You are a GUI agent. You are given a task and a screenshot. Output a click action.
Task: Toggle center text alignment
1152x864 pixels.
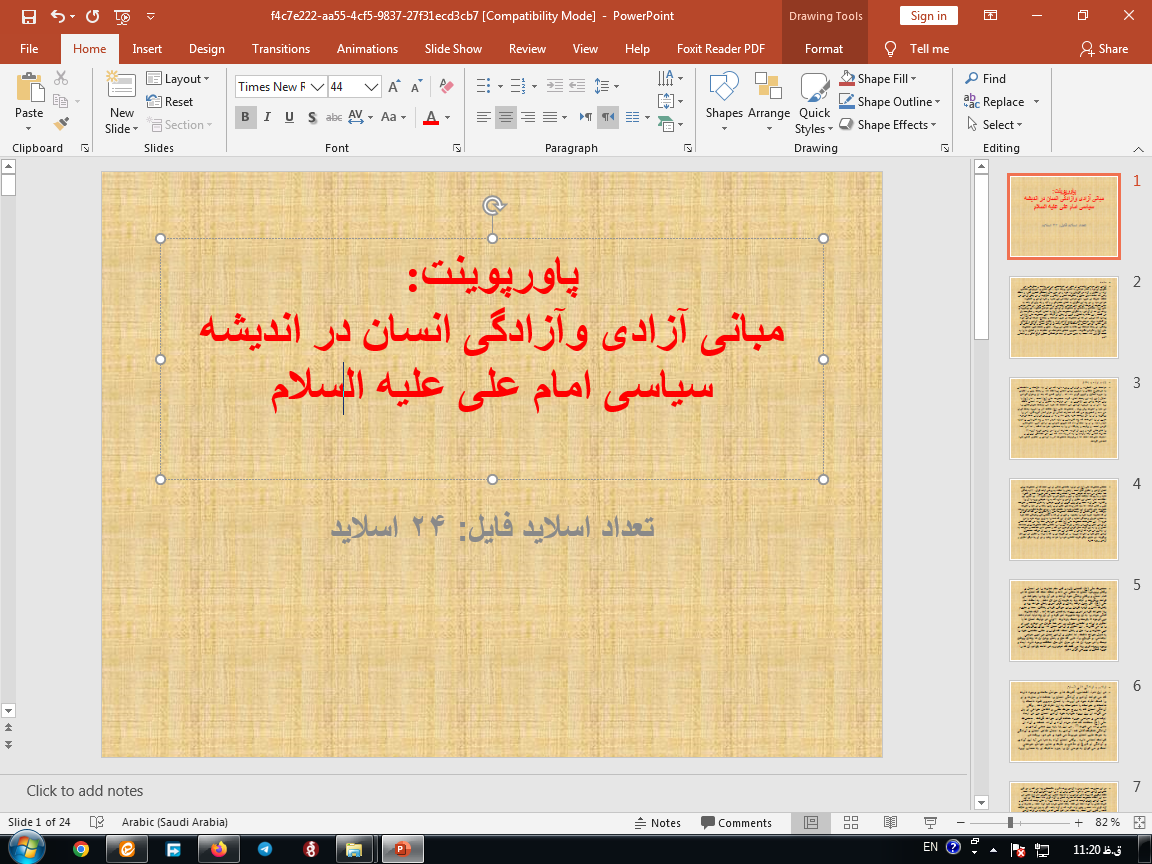tap(506, 117)
